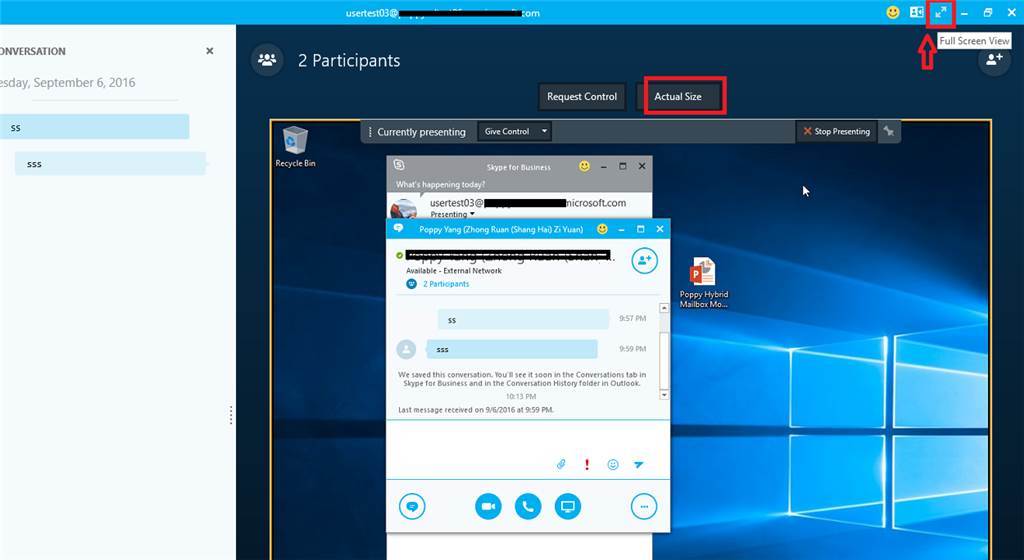Click the invite more people icon in meeting window

click(x=994, y=60)
